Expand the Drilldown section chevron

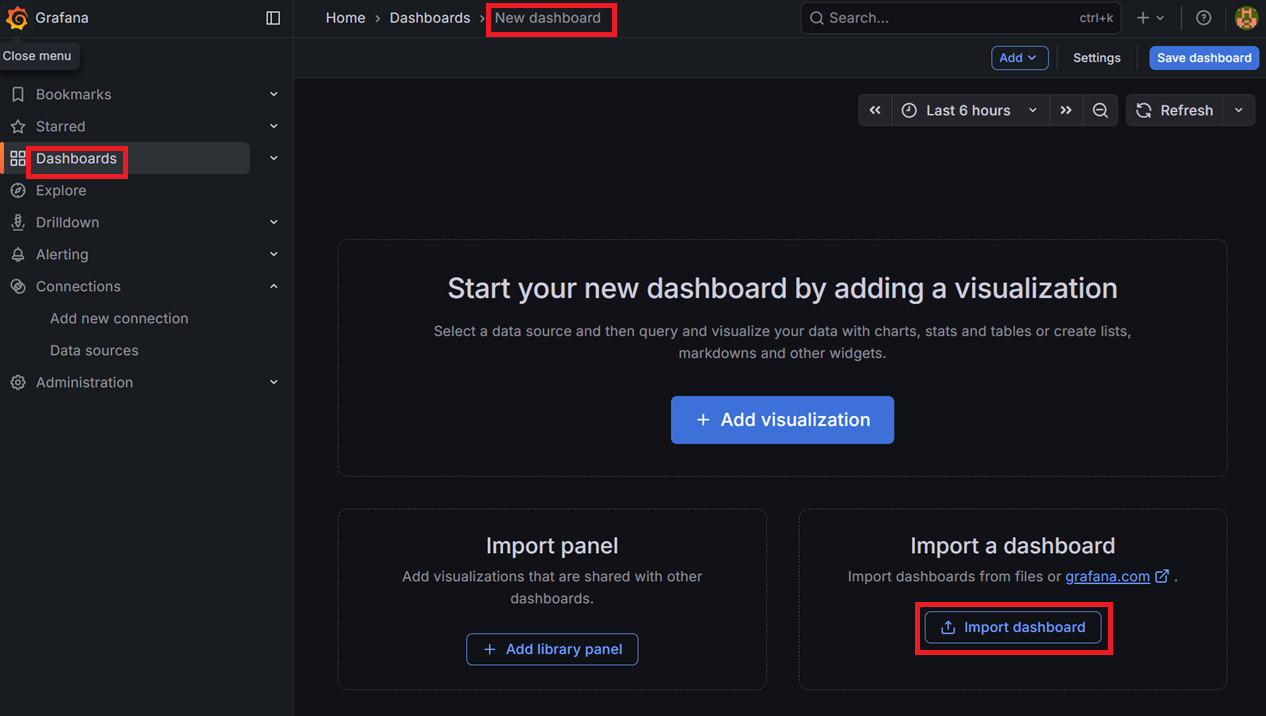click(x=274, y=222)
